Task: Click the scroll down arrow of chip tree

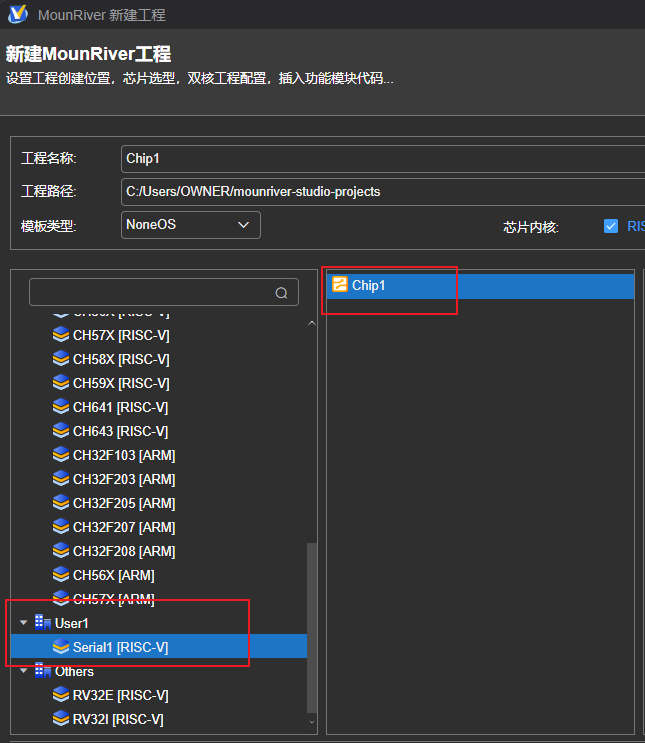Action: tap(312, 722)
